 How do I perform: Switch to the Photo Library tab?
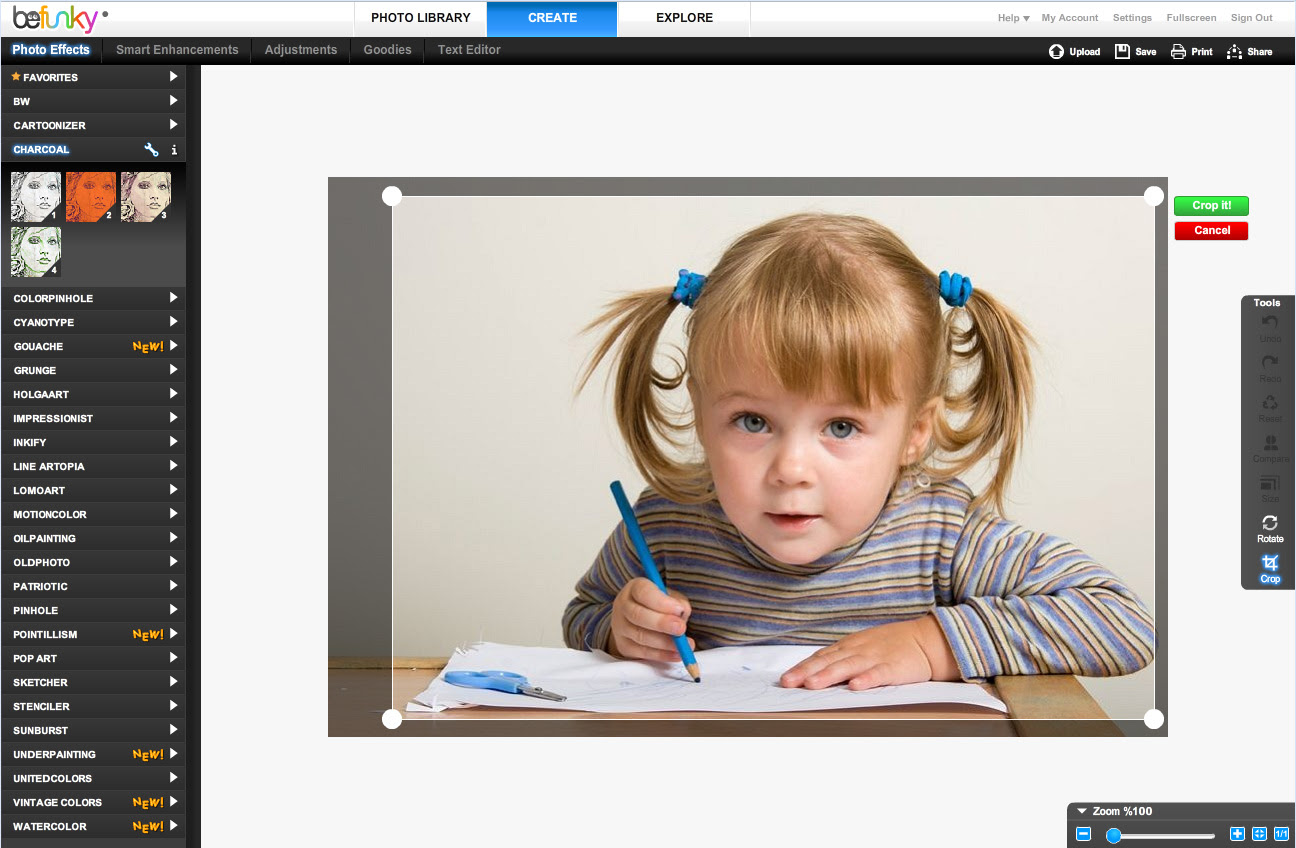click(420, 18)
